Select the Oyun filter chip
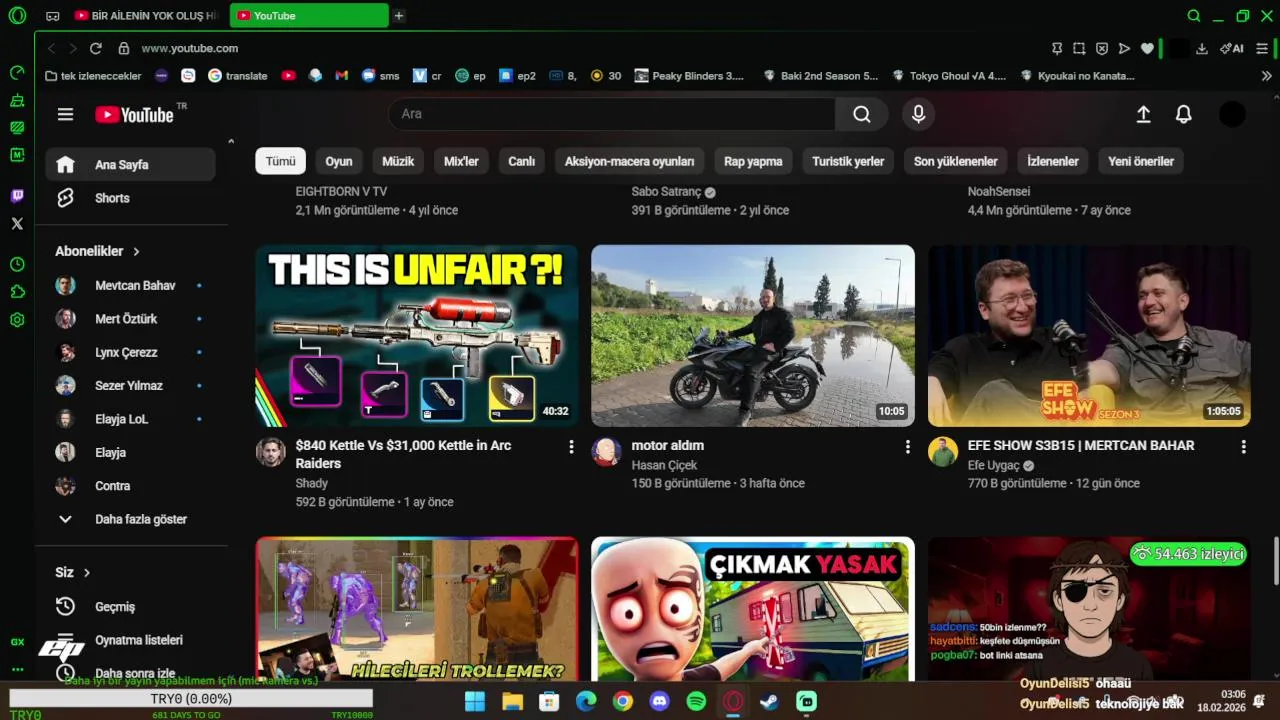This screenshot has width=1280, height=720. (339, 161)
